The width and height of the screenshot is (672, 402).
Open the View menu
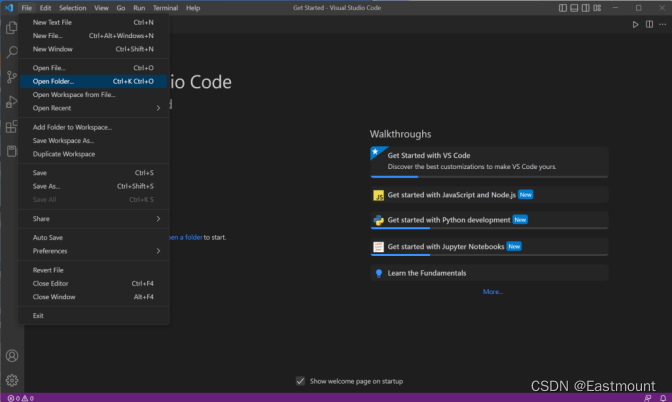pos(101,8)
